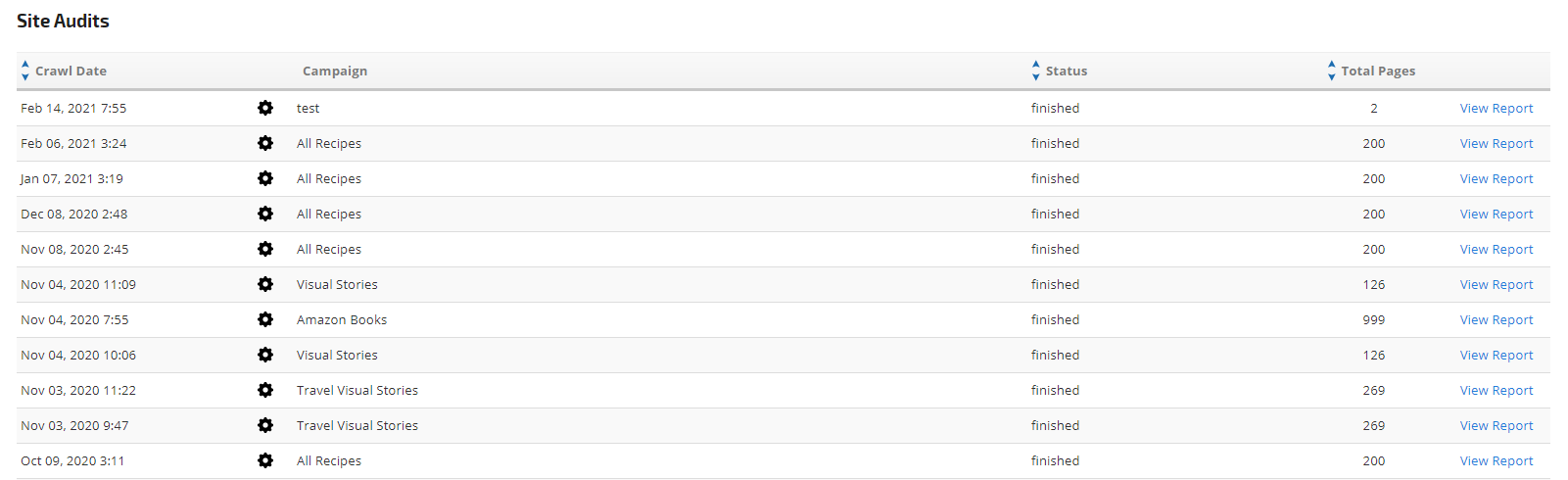This screenshot has height=480, width=1568.
Task: View Report for Feb 06, 2021 audit
Action: 1497,143
